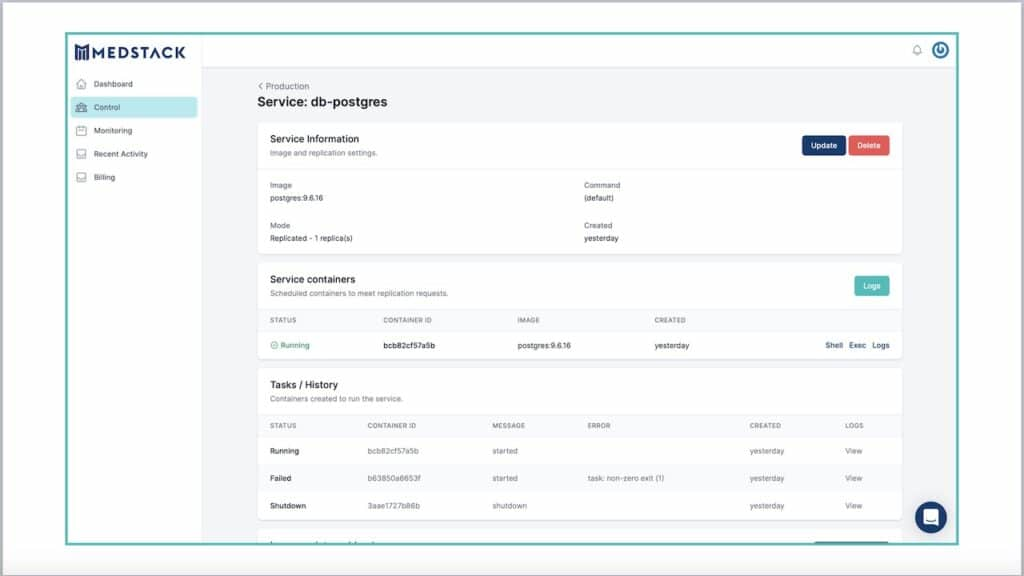Viewport: 1024px width, 576px height.
Task: Click postgres:9.6.16 in Service containers row
Action: point(544,345)
